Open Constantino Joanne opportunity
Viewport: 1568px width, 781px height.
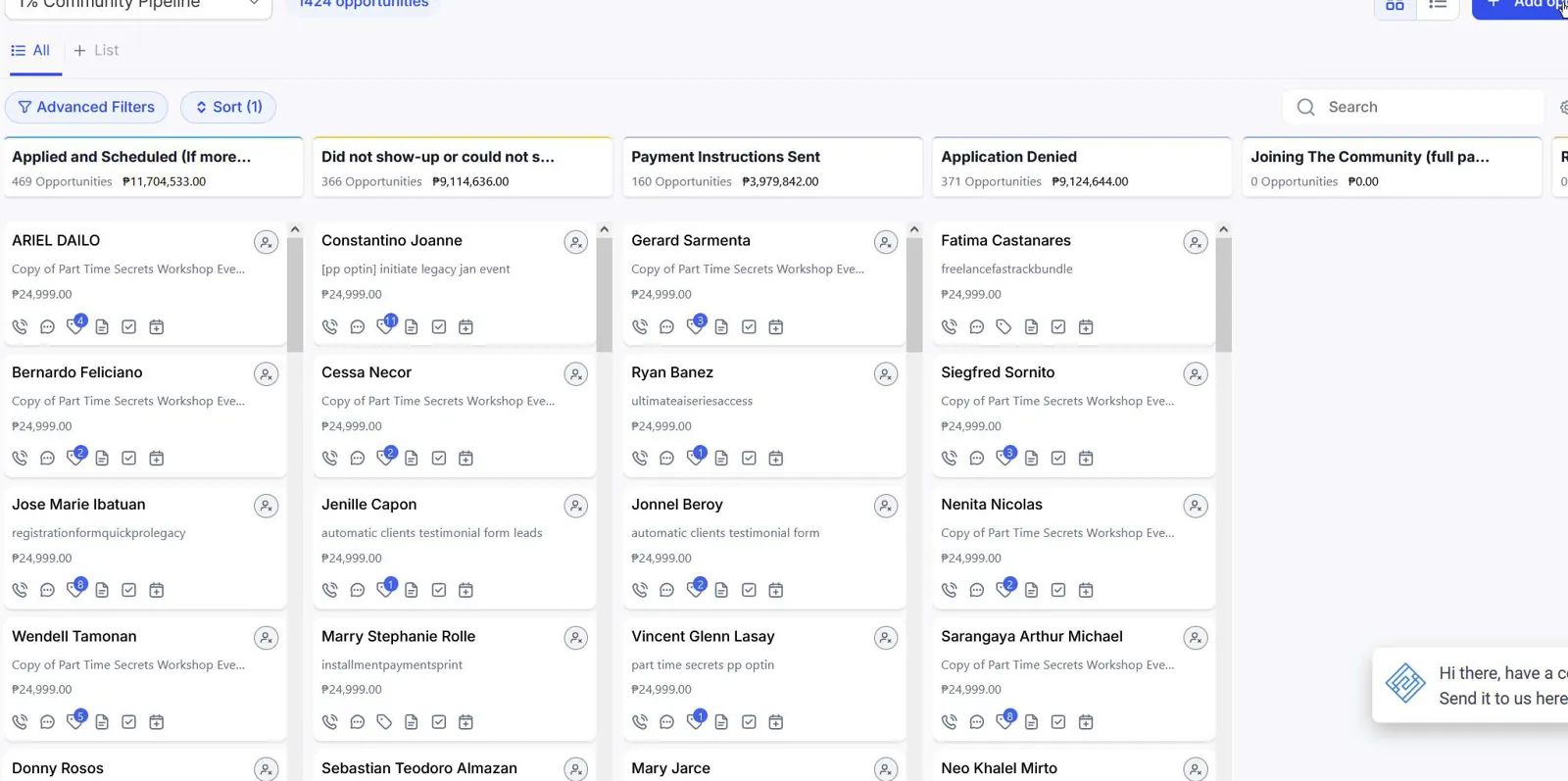392,241
